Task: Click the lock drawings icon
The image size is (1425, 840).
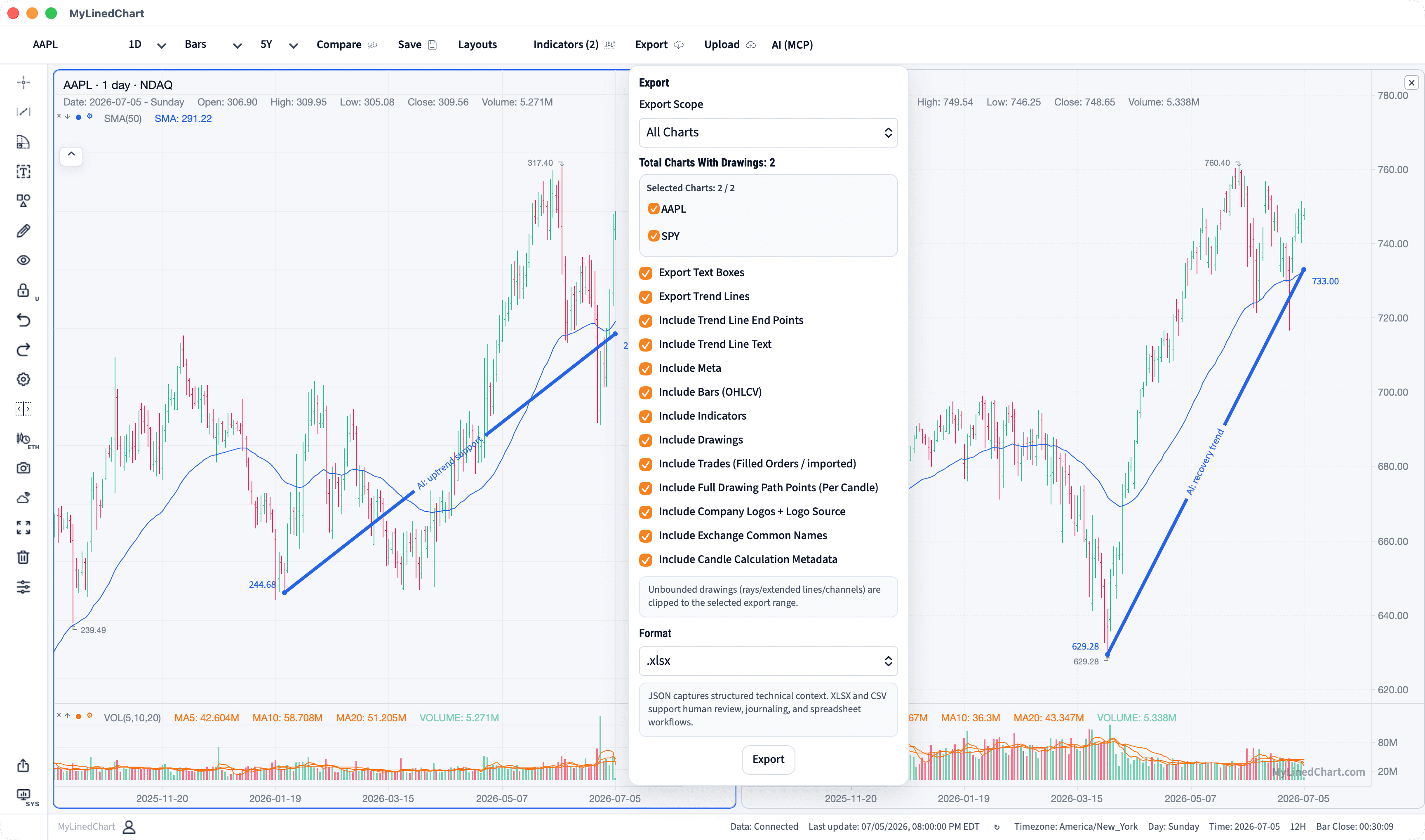Action: 23,291
